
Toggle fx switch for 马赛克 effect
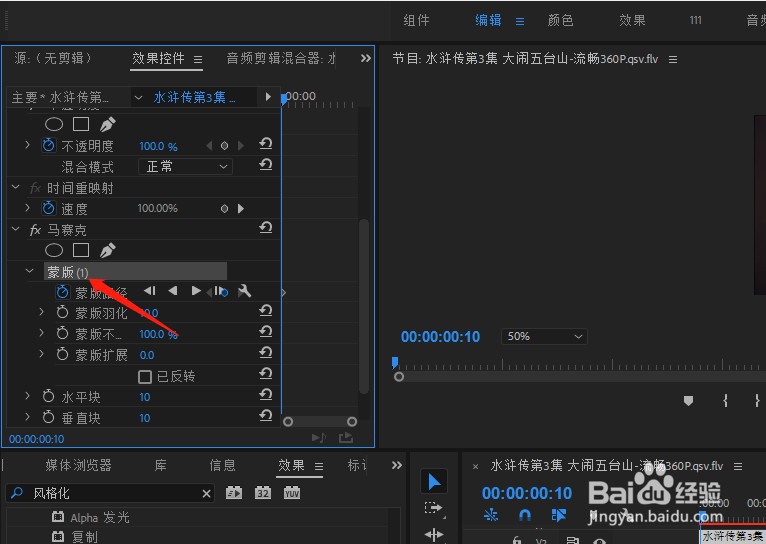click(35, 230)
